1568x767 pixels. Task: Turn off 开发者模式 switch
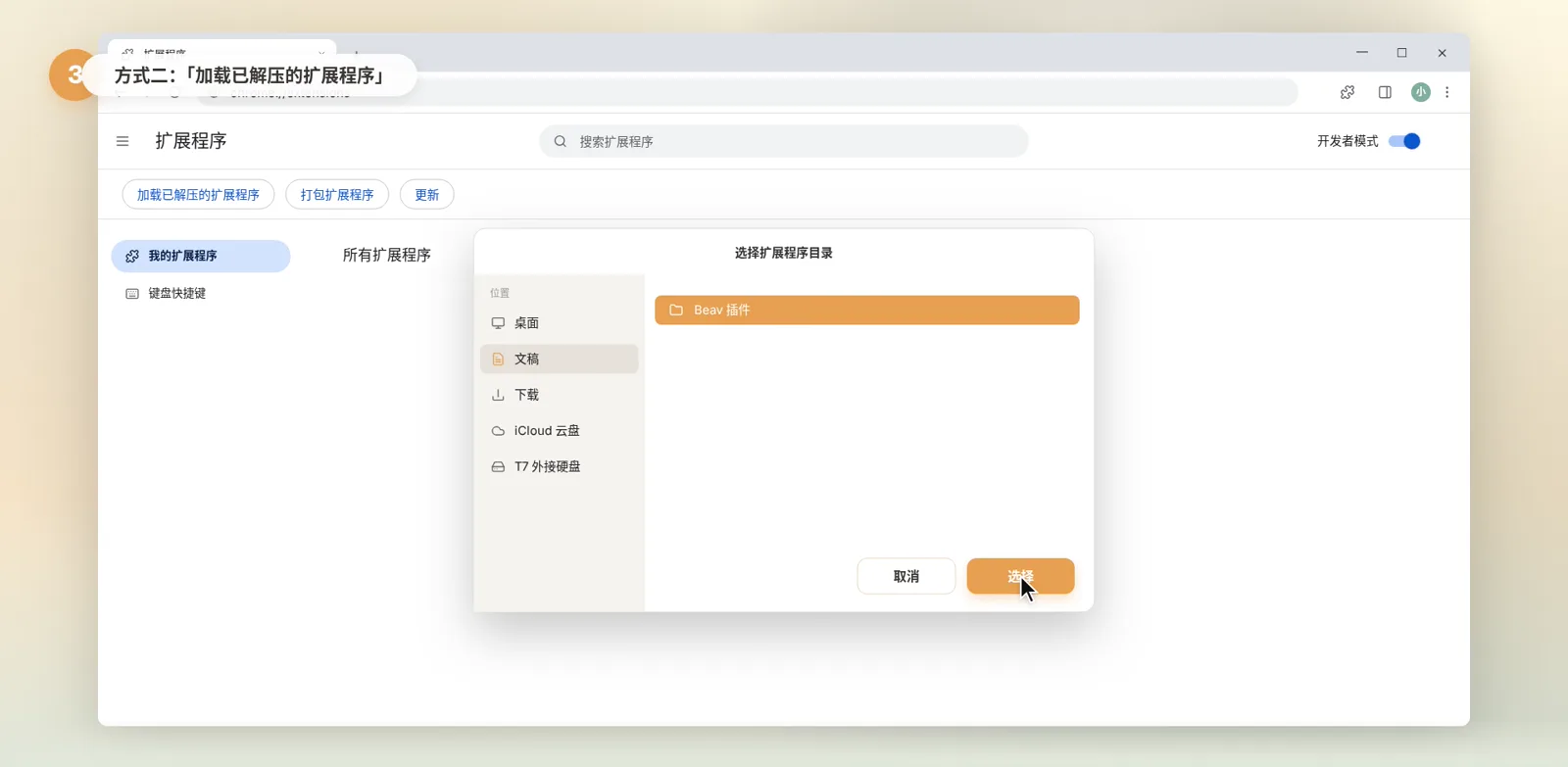pos(1404,141)
